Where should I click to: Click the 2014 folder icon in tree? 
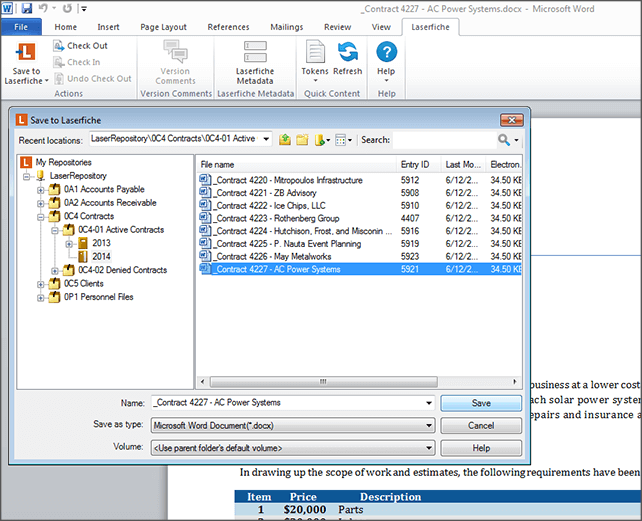click(x=83, y=256)
